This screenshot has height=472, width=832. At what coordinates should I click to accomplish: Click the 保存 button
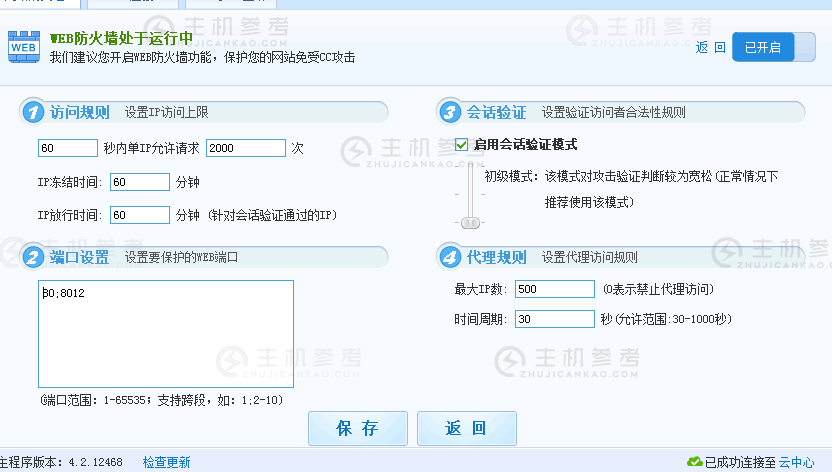click(358, 428)
